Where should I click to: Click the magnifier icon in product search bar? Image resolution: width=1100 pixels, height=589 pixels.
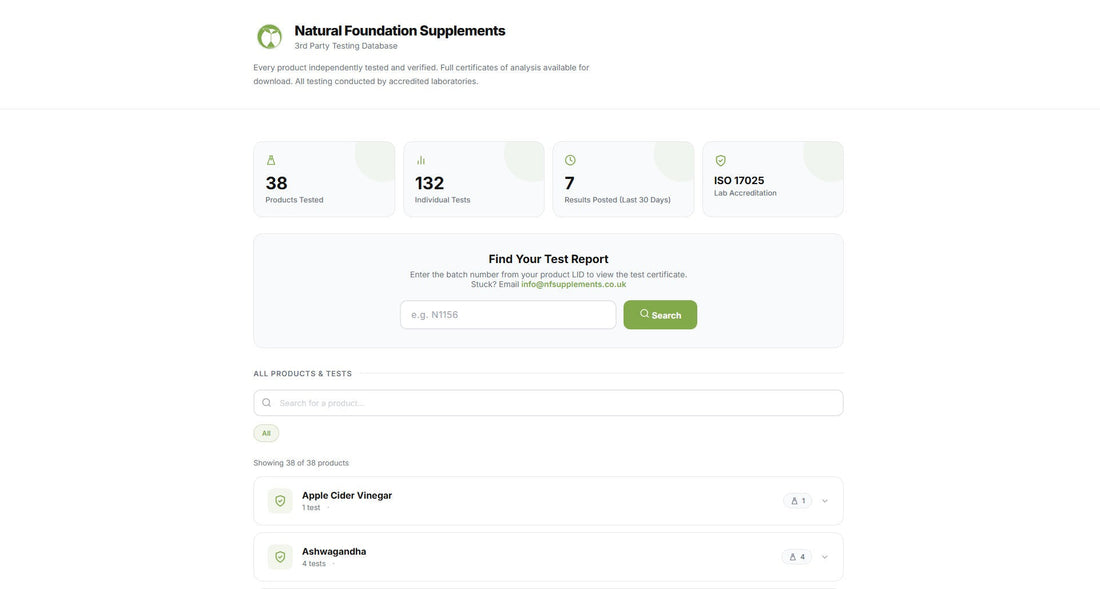click(x=267, y=402)
